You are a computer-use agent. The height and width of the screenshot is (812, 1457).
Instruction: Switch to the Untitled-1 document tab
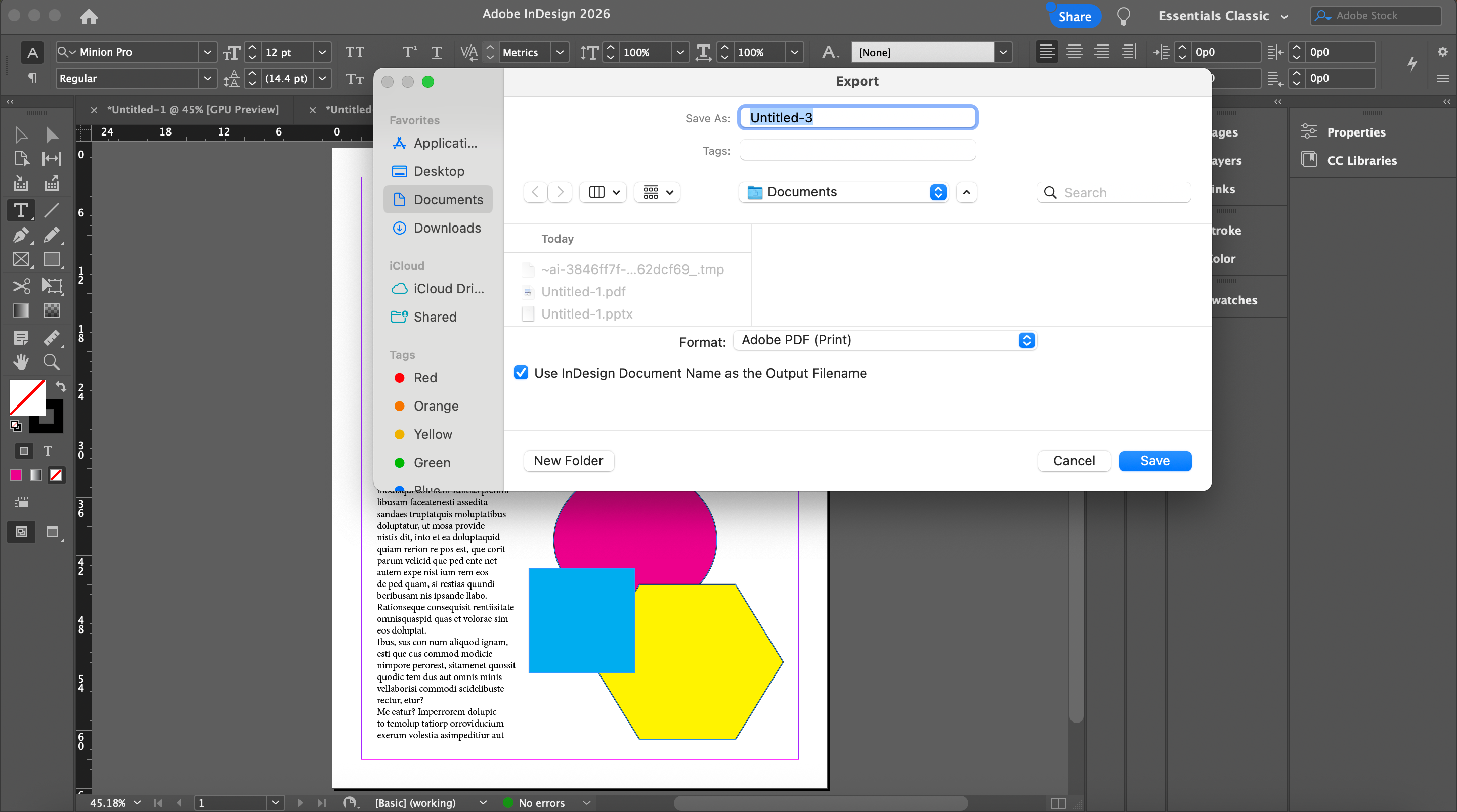[x=193, y=110]
